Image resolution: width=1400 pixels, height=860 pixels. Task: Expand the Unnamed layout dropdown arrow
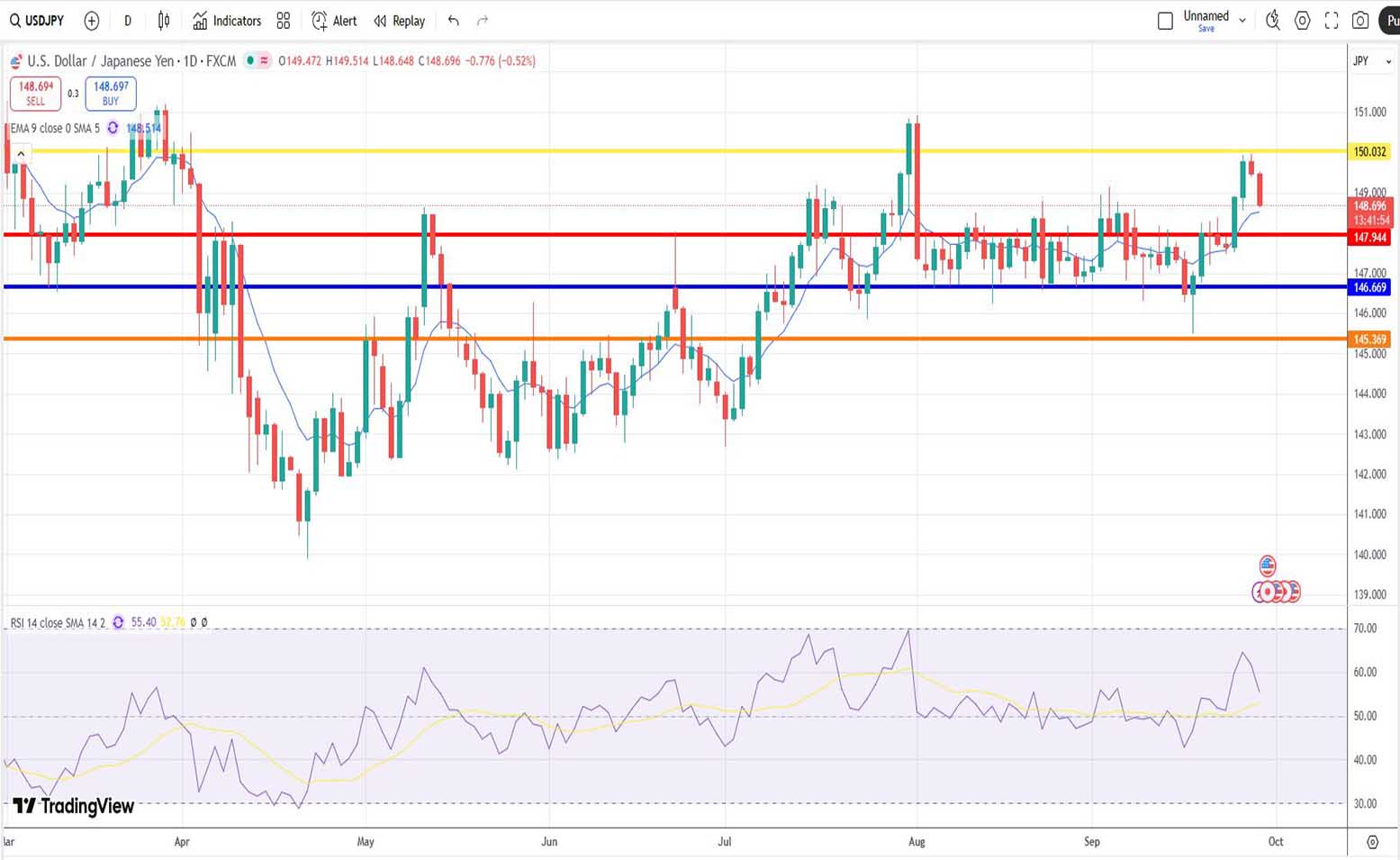tap(1242, 21)
